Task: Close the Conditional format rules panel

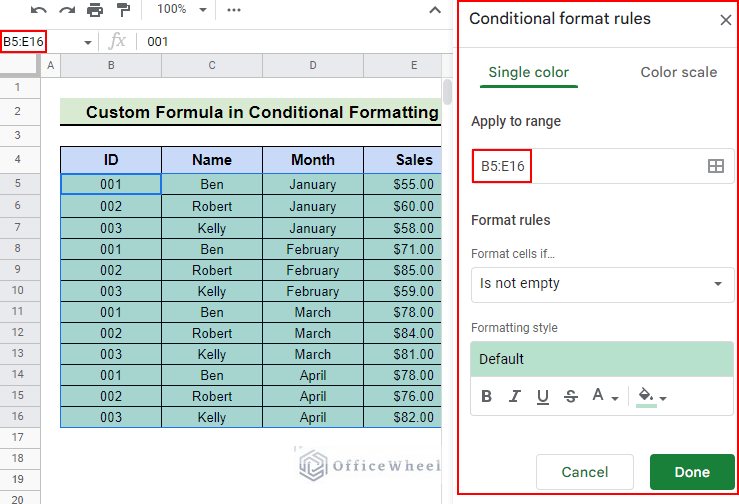Action: click(x=725, y=19)
